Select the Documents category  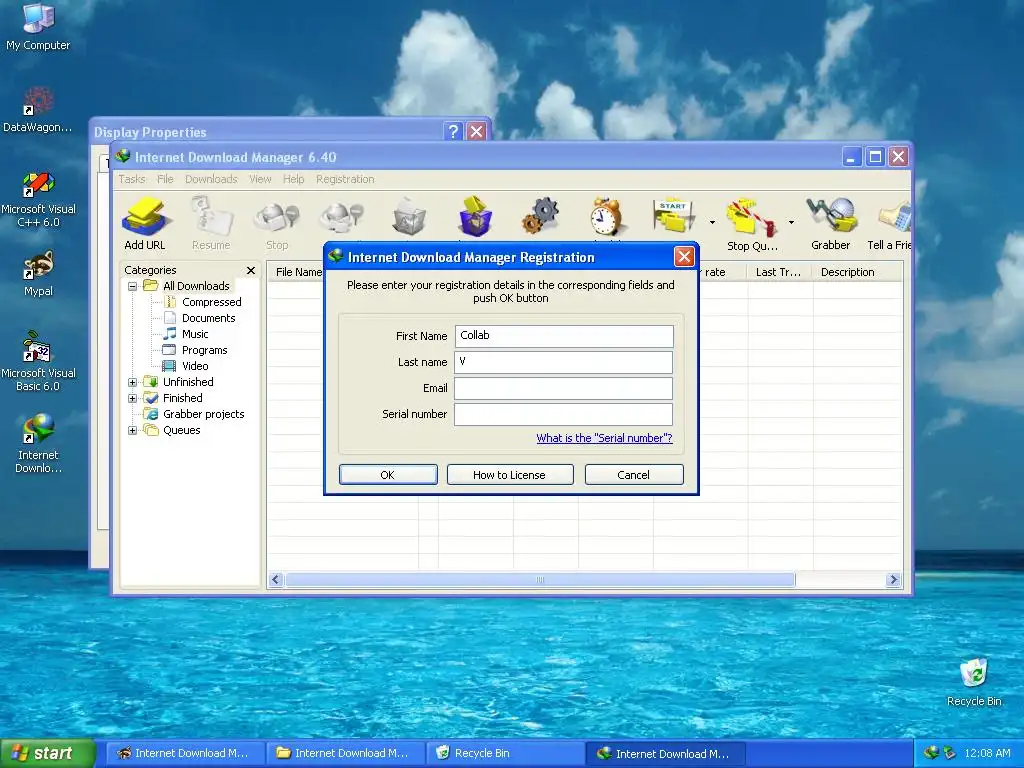(208, 318)
